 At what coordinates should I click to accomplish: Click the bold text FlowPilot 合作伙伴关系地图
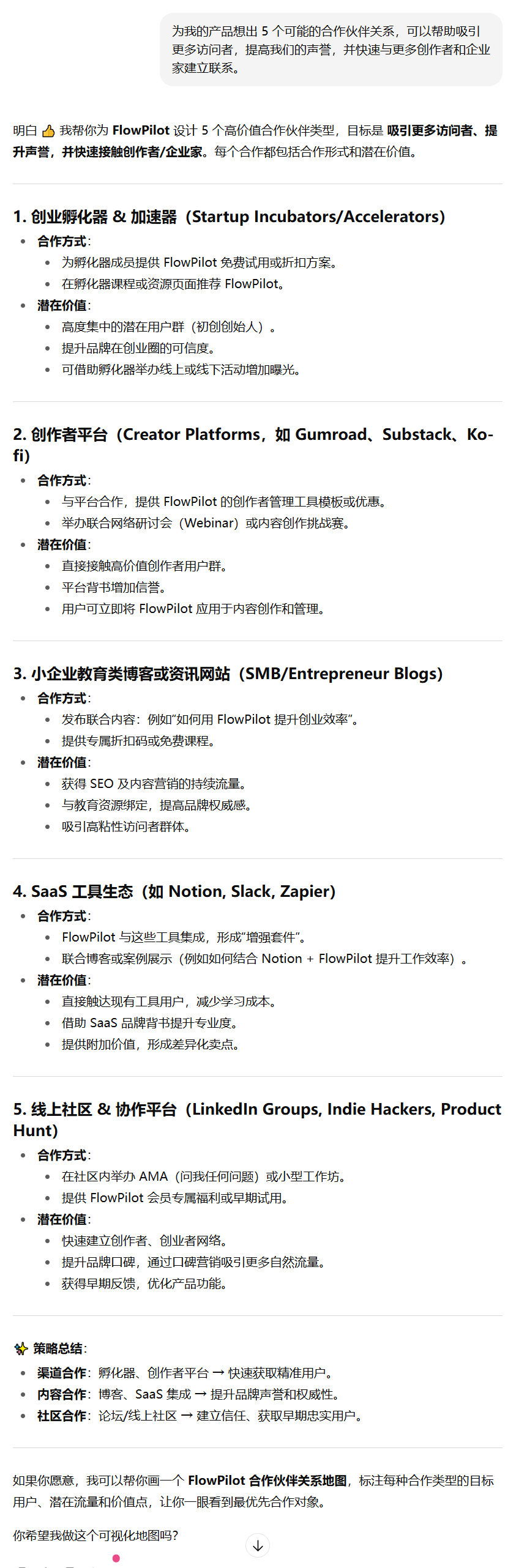(267, 1480)
